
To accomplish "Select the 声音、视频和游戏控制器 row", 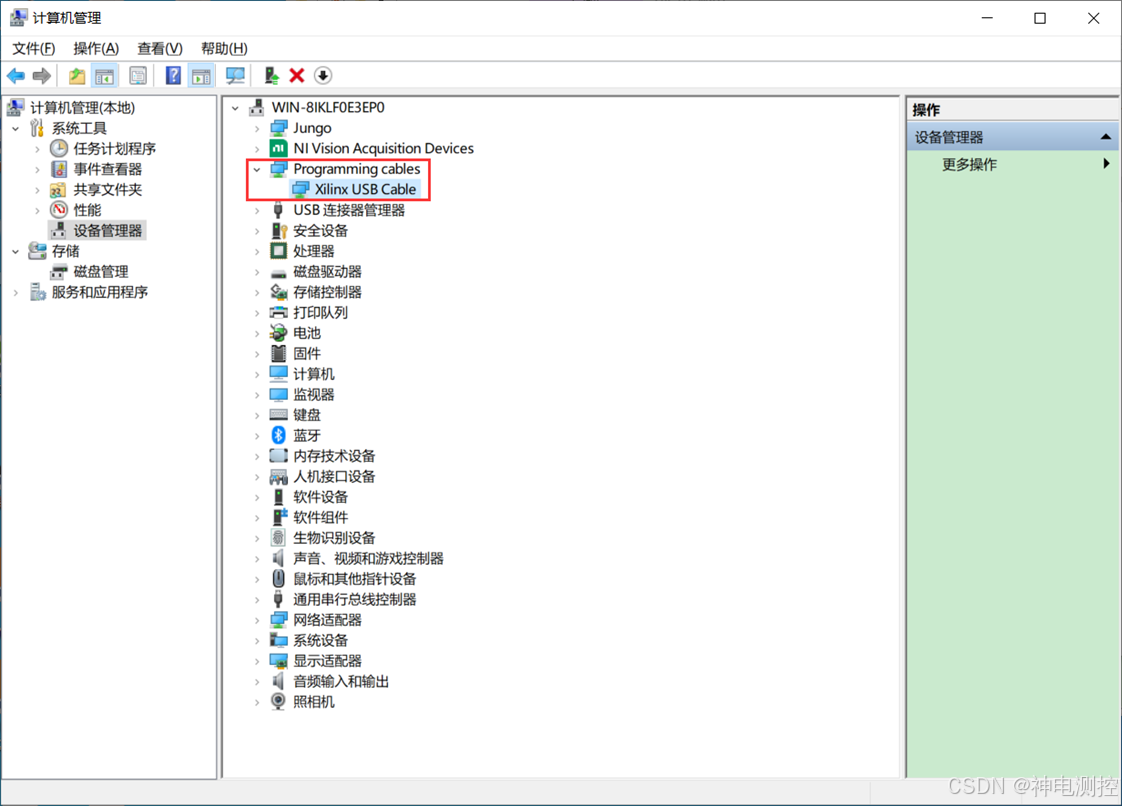I will point(369,558).
